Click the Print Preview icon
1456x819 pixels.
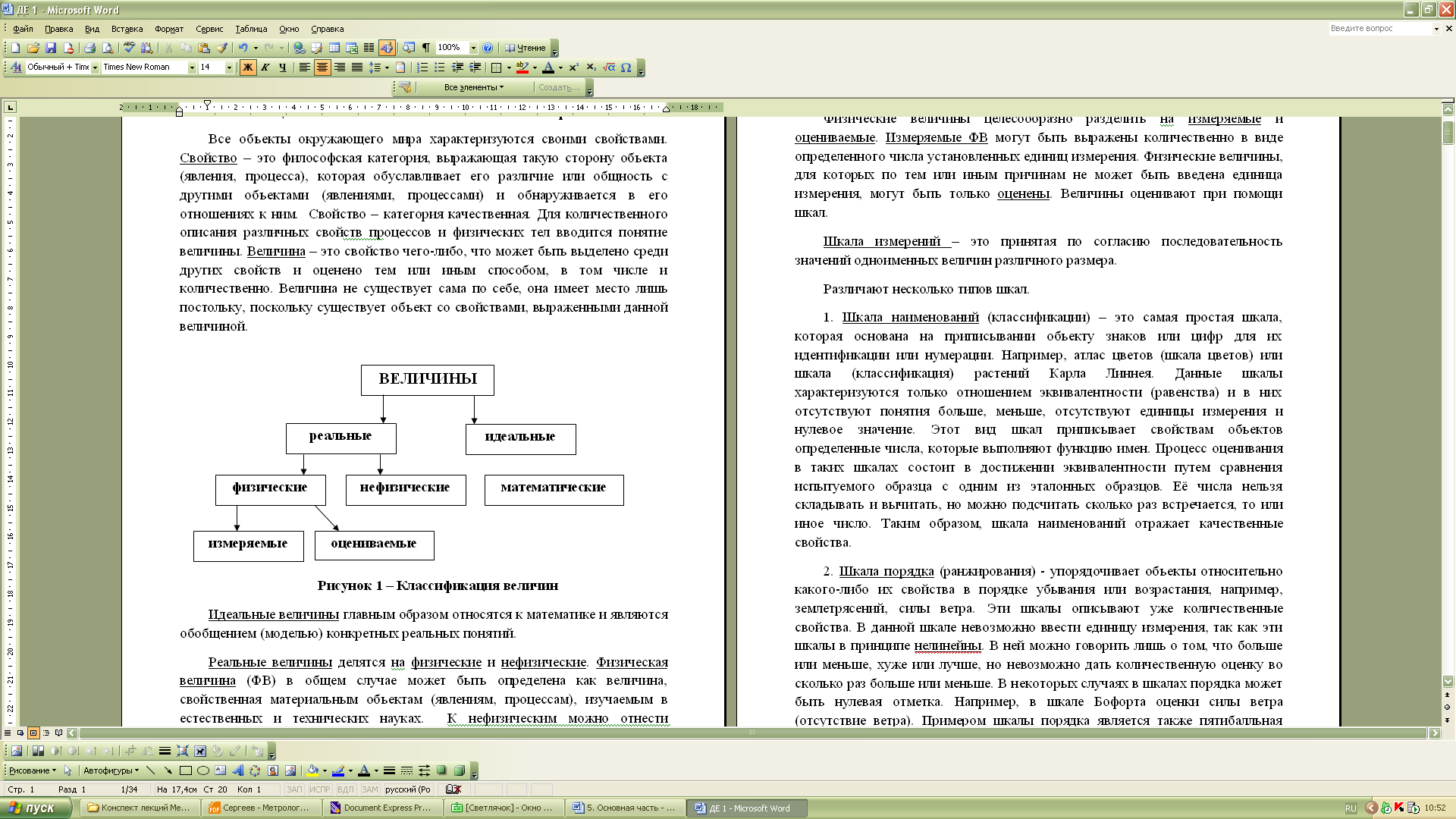(108, 48)
